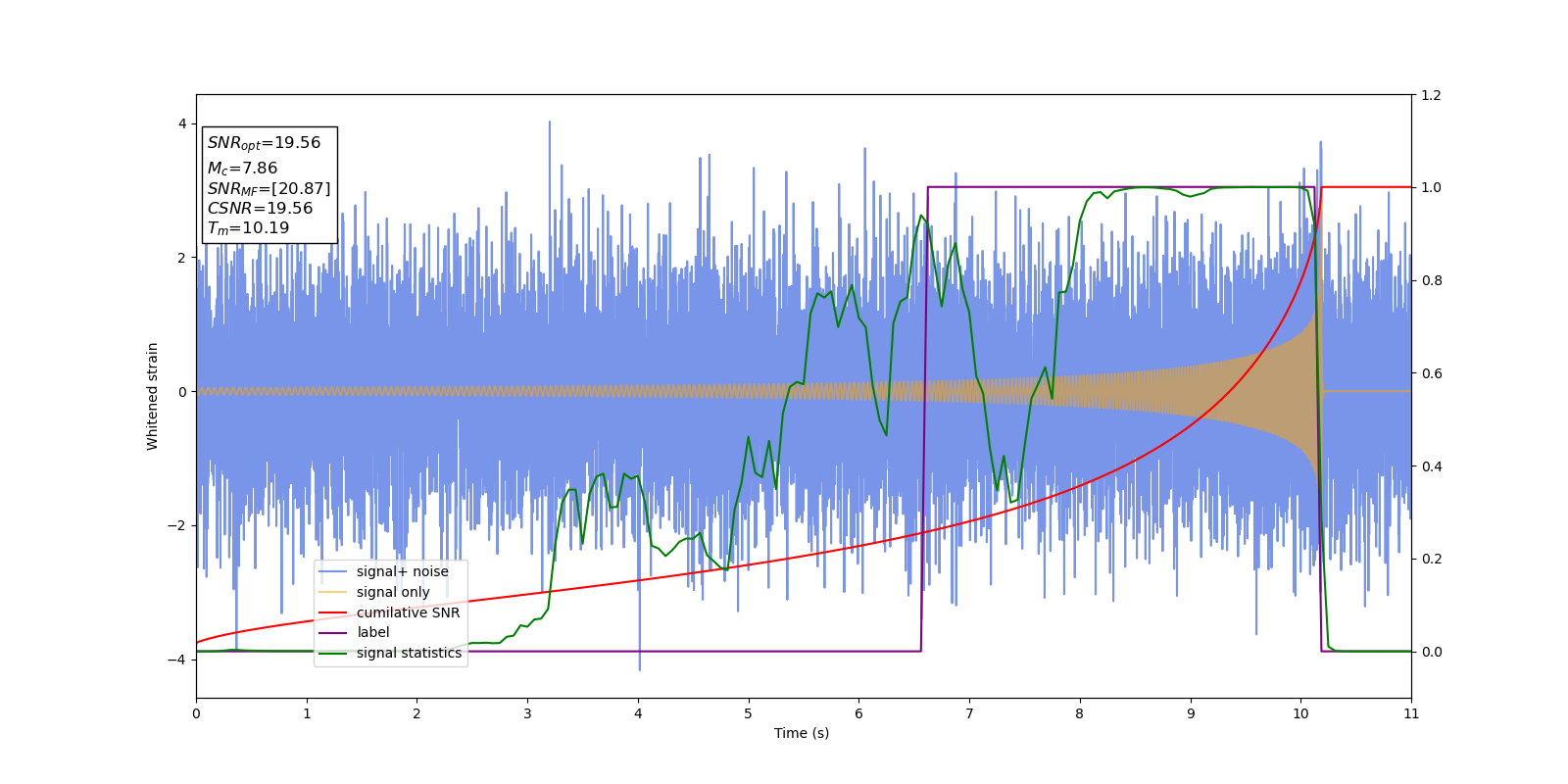Click the 'Whitened strain' y-axis label
Screen dimensions: 1568x784
click(x=153, y=396)
